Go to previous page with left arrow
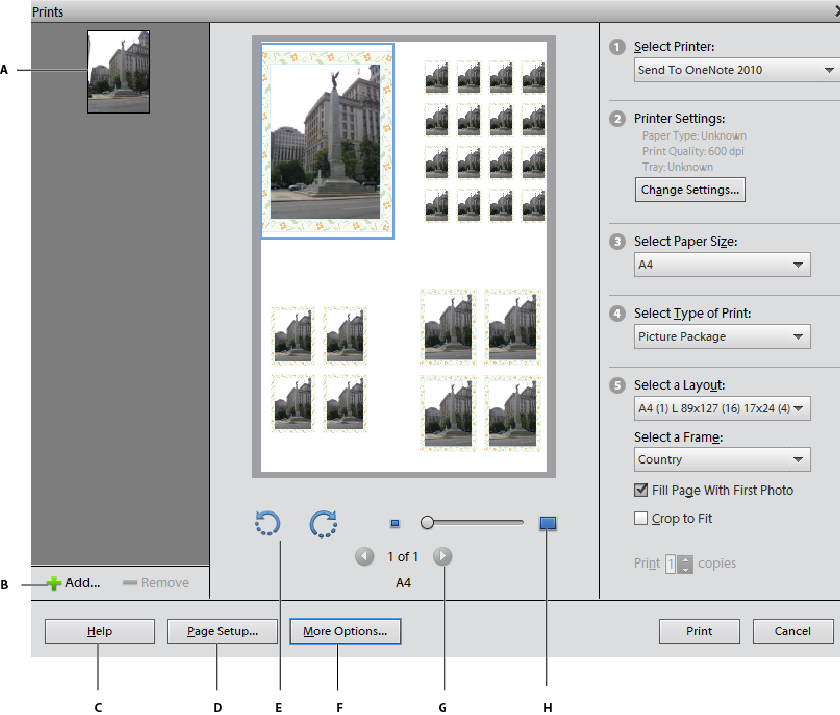Viewport: 840px width, 715px height. pyautogui.click(x=364, y=556)
